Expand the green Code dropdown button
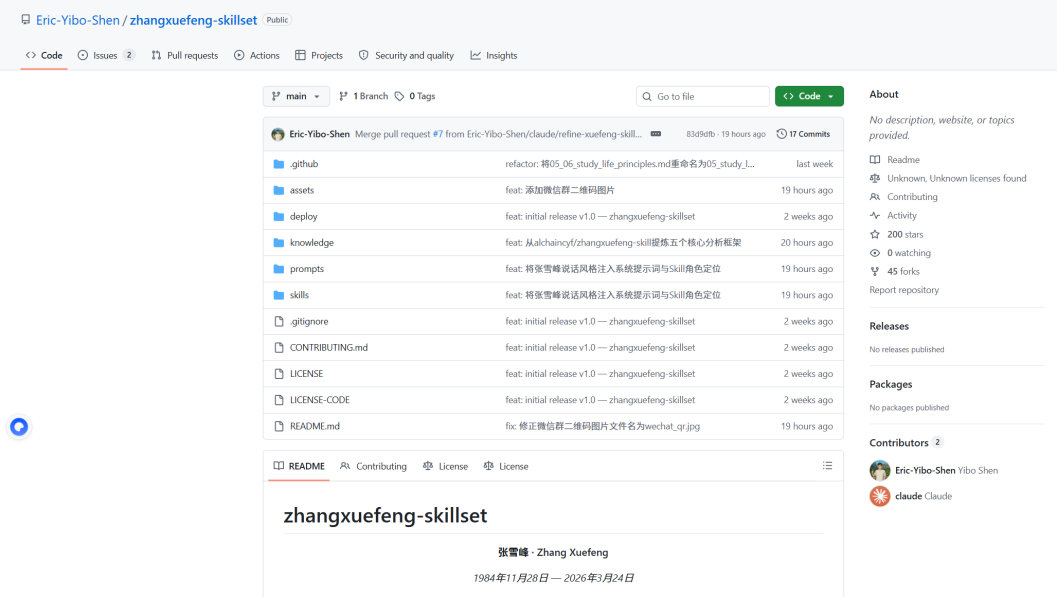The width and height of the screenshot is (1057, 597). click(x=809, y=97)
